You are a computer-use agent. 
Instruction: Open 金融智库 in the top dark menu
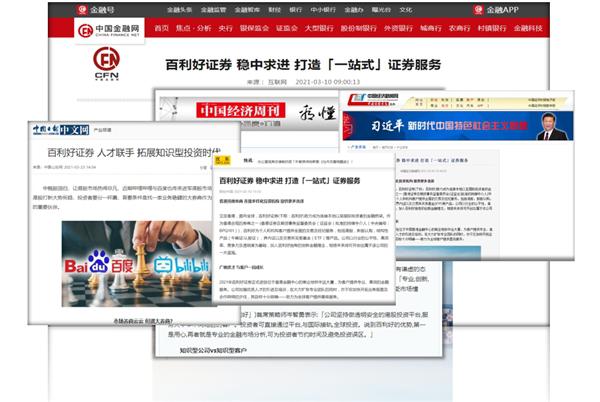tap(247, 10)
